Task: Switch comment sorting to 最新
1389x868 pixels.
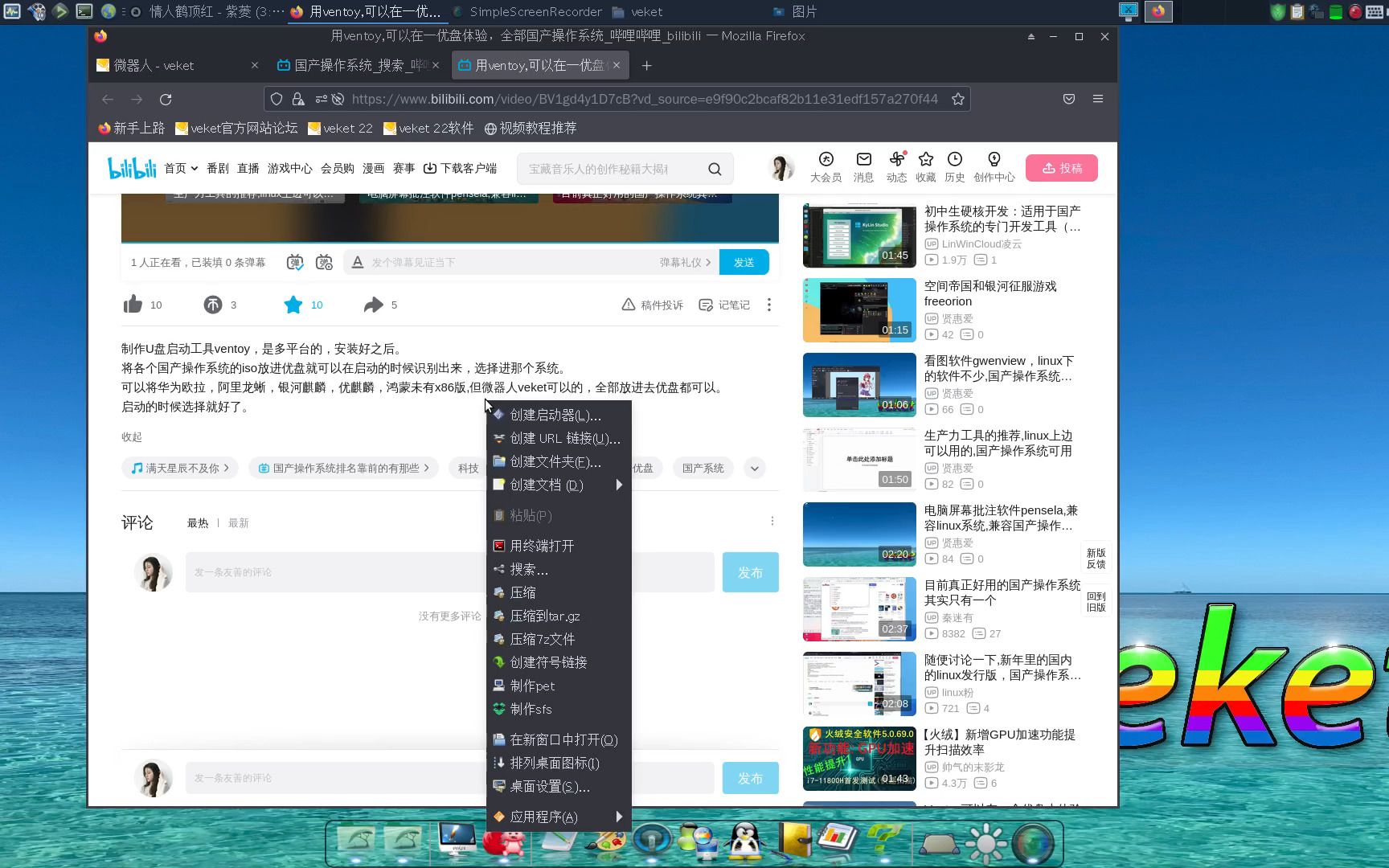Action: coord(239,522)
